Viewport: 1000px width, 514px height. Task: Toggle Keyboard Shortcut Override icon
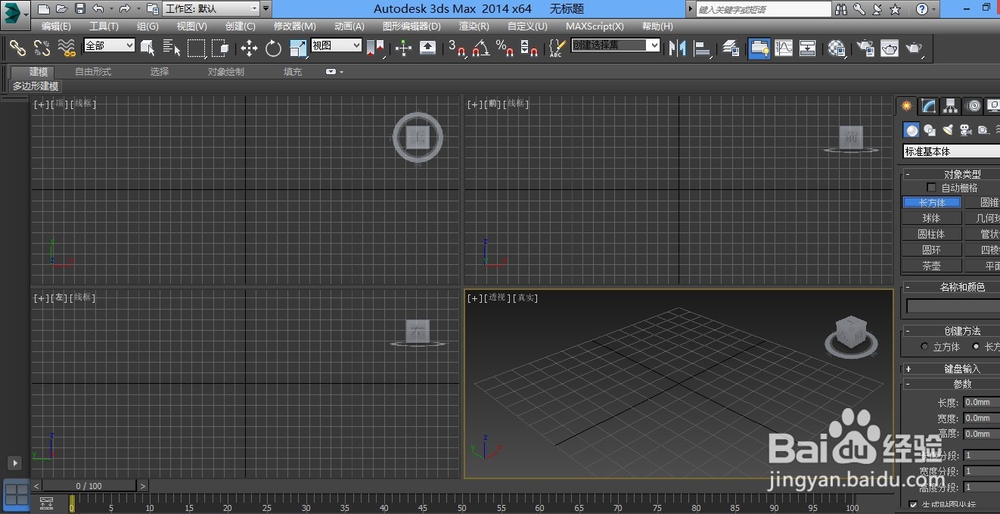click(x=427, y=48)
